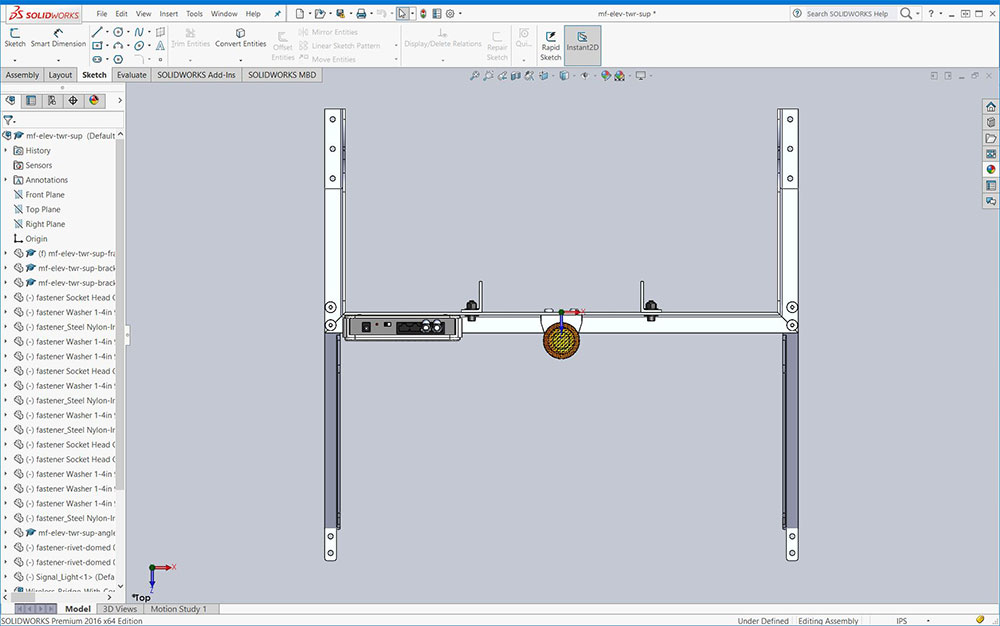Open the DisplayManager color ball tab
Screen dimensions: 1000x626
tap(94, 100)
